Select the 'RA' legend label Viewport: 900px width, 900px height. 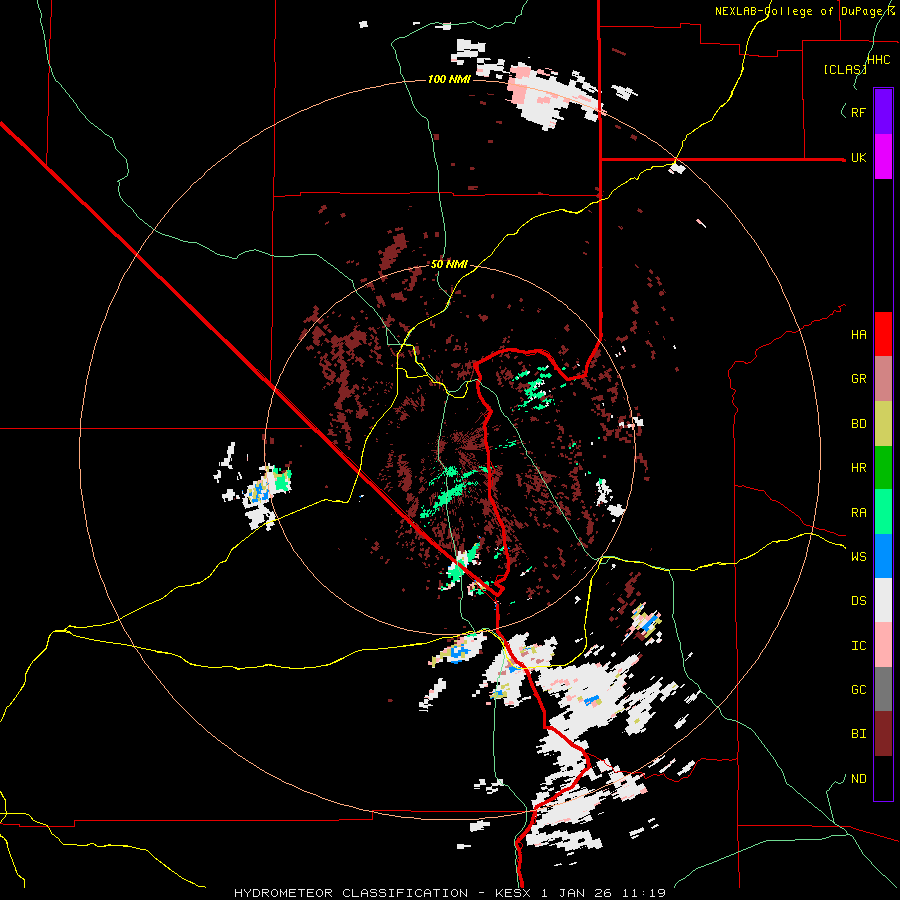click(858, 513)
